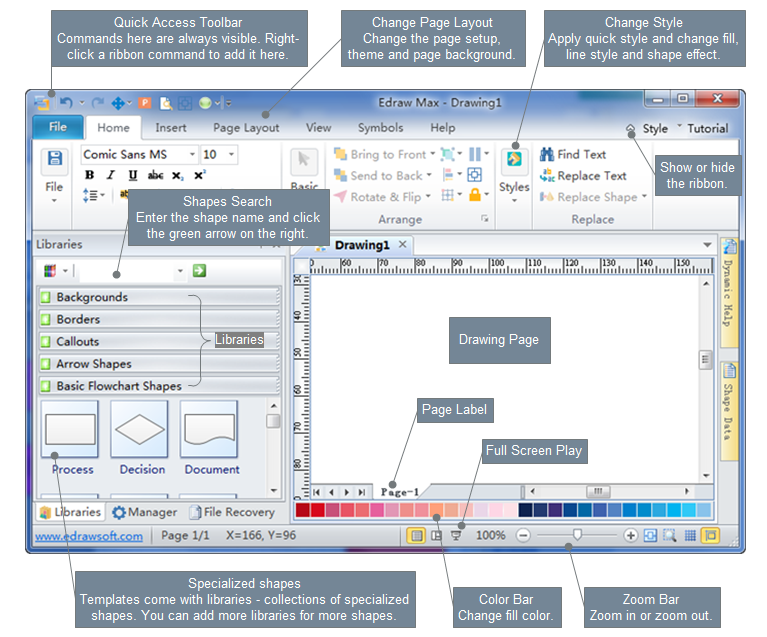Click the orange PowerPoint export icon

(145, 103)
